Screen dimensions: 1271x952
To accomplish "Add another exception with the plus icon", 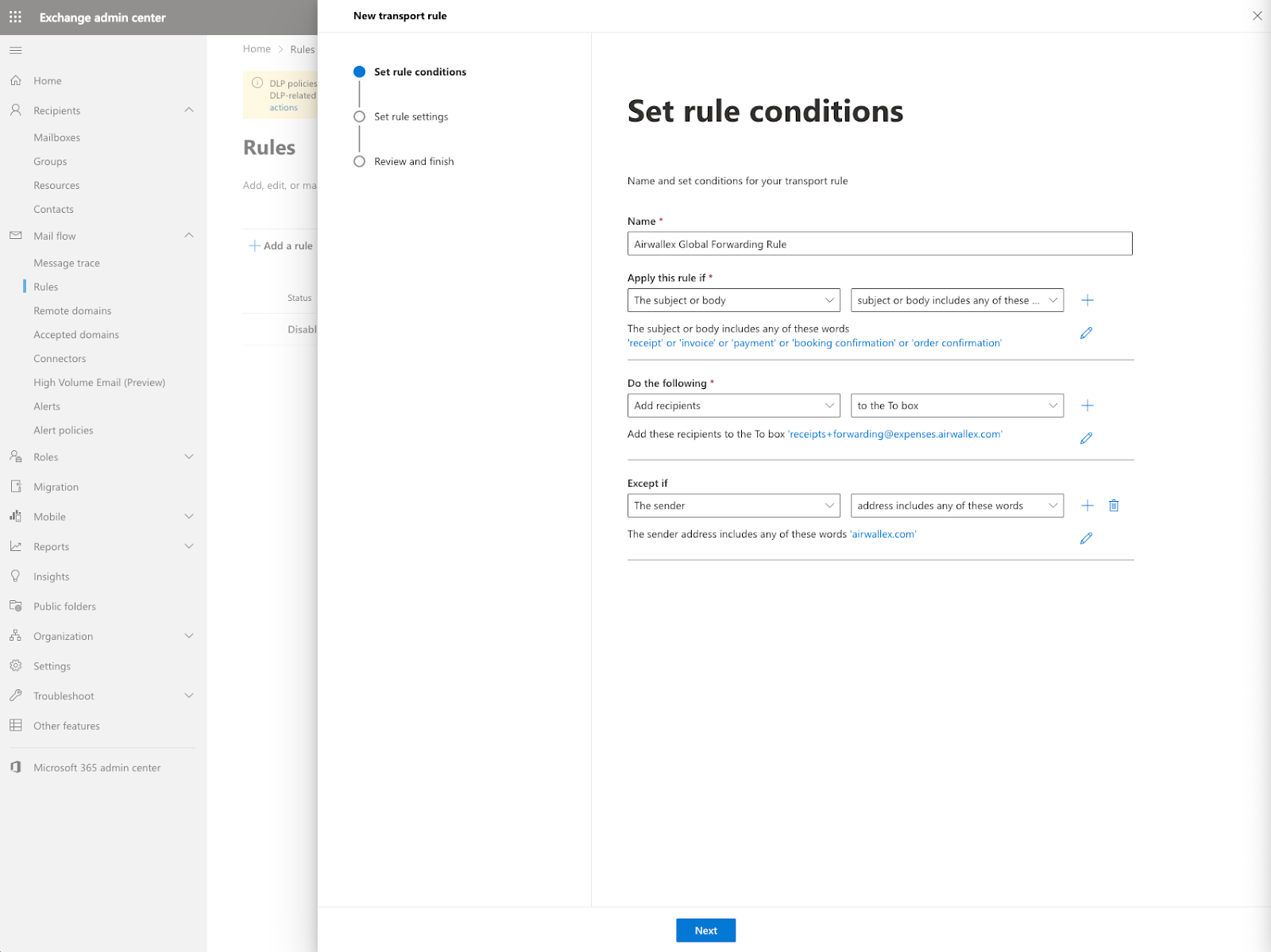I will [1087, 506].
